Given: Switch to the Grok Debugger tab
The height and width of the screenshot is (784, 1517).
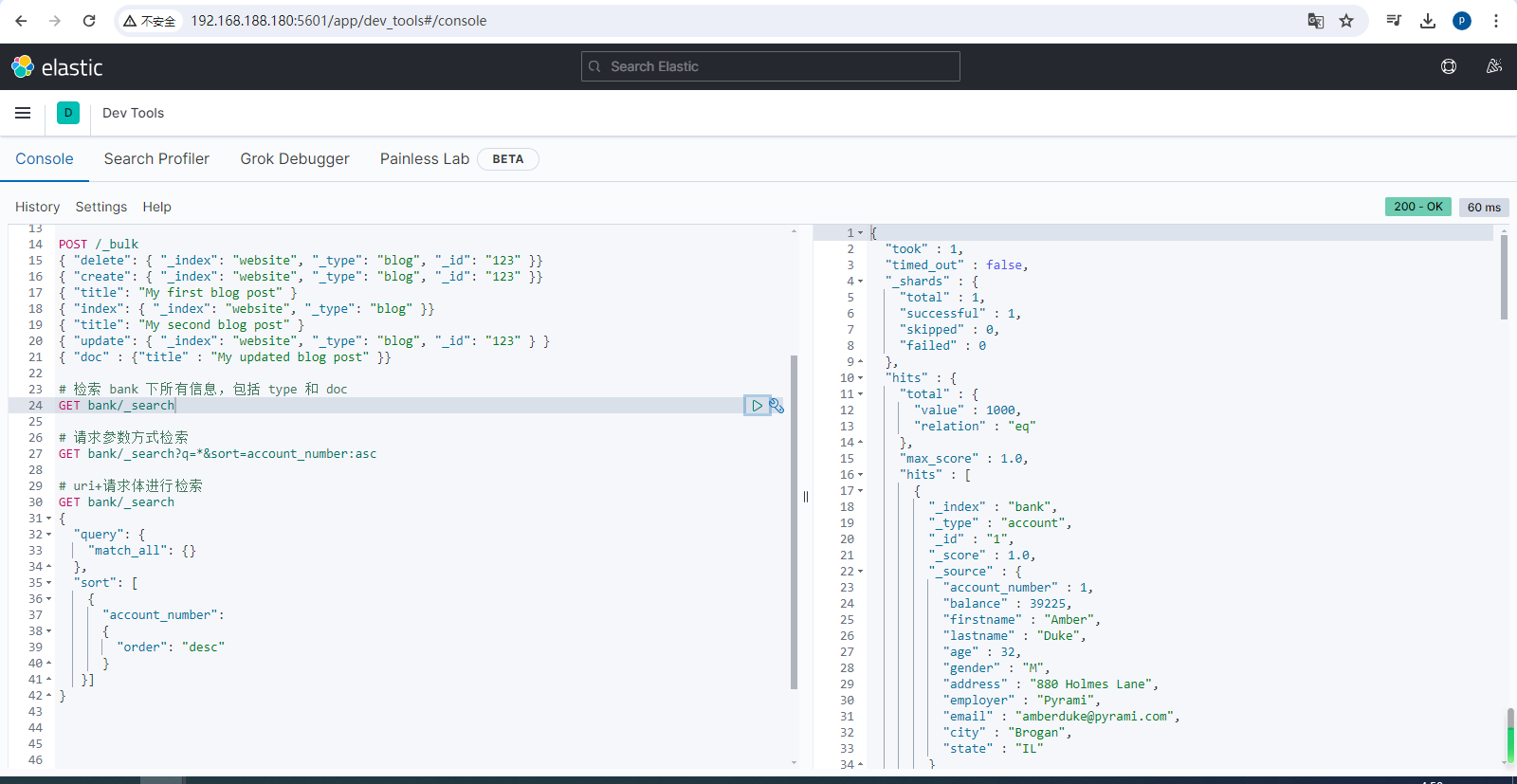Looking at the screenshot, I should pyautogui.click(x=295, y=159).
